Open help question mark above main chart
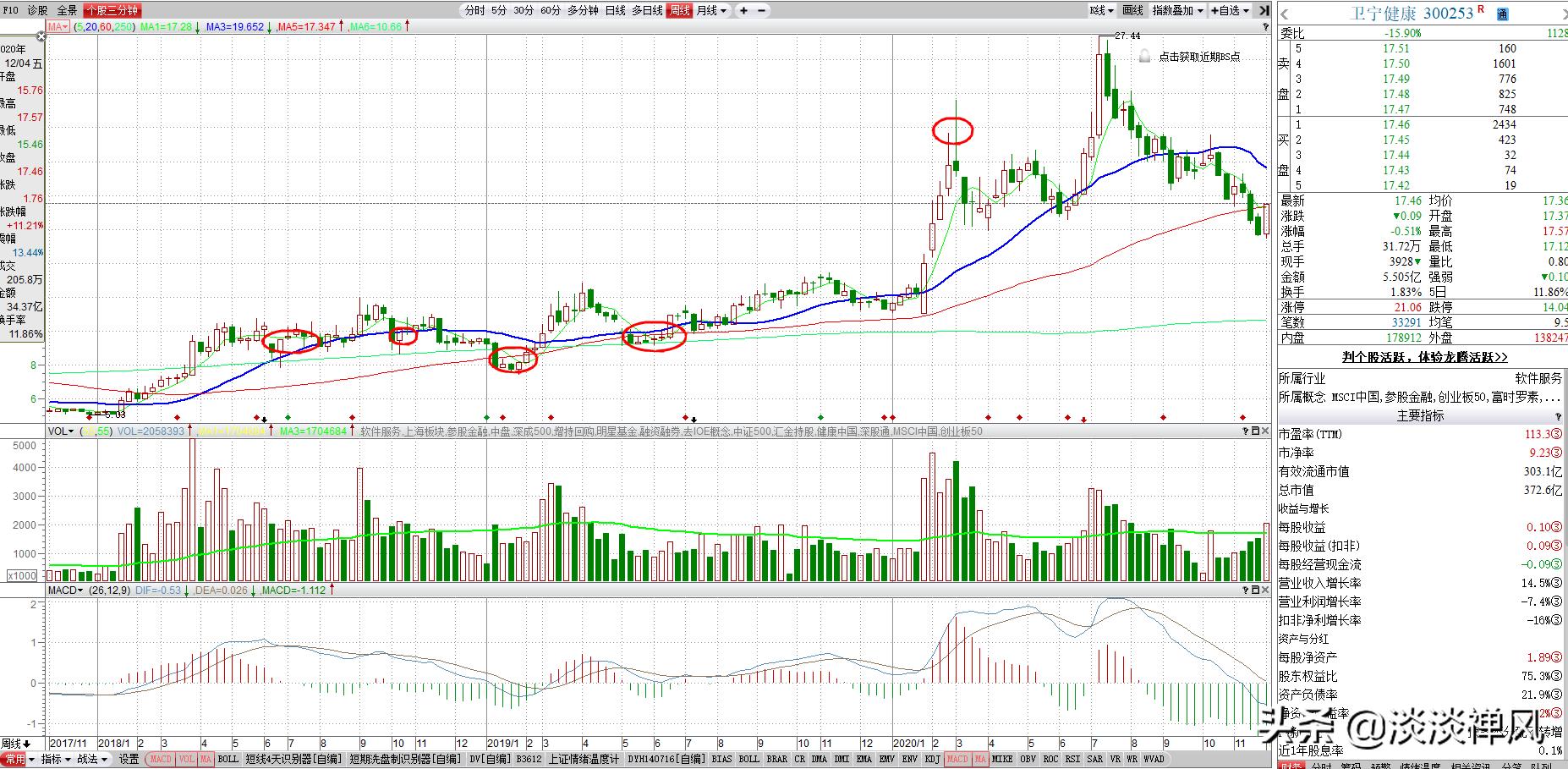This screenshot has height=769, width=1568. [x=1266, y=27]
